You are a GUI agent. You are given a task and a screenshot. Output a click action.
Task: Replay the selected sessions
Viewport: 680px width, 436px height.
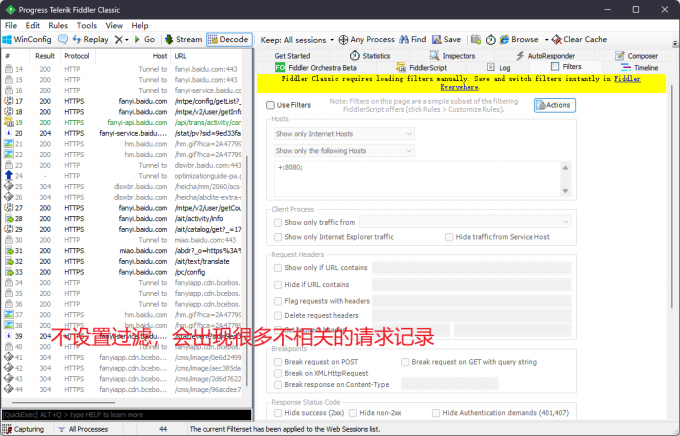[x=90, y=39]
